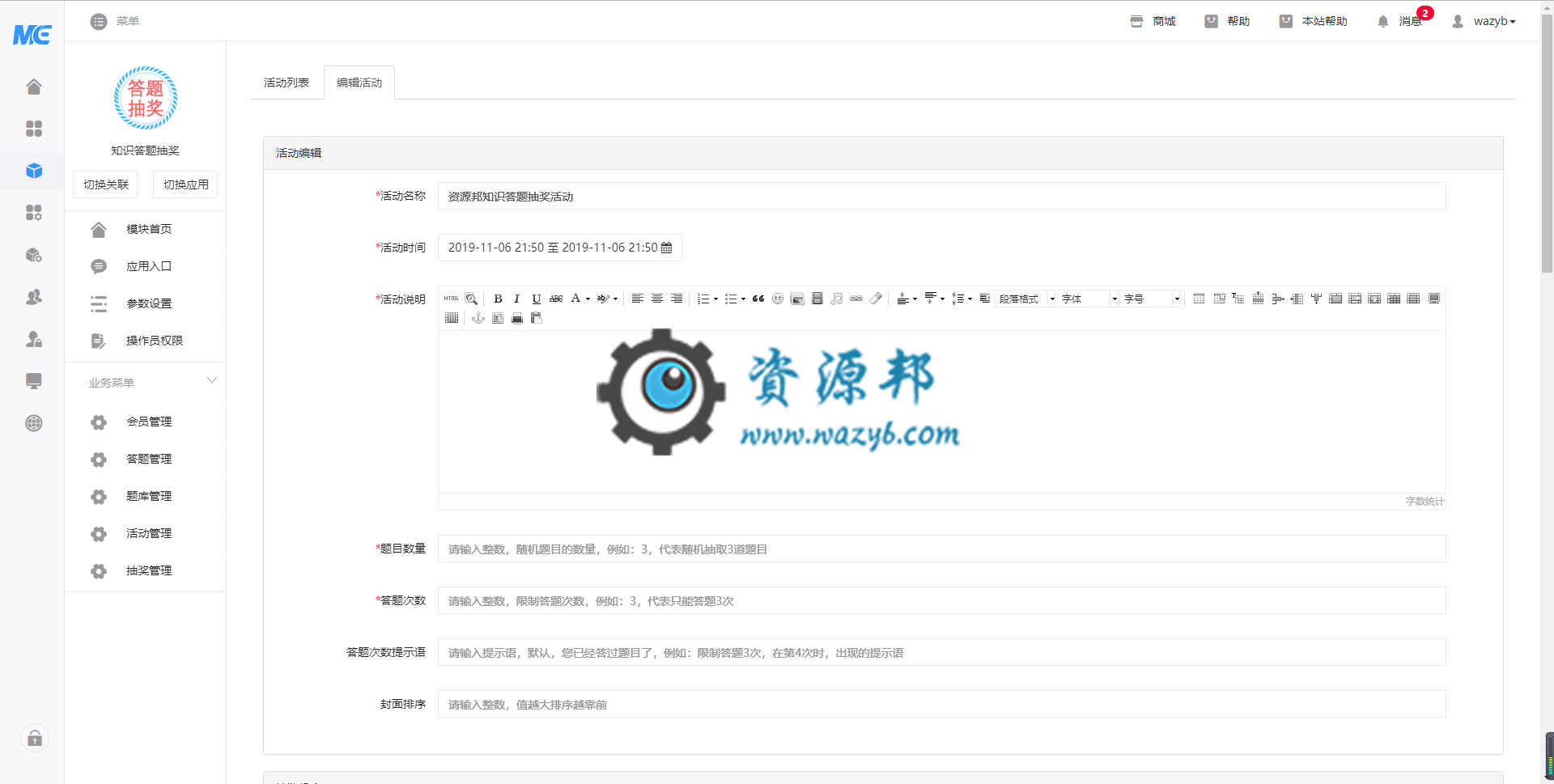Click the 题目数量 input field
The width and height of the screenshot is (1554, 784).
[x=941, y=549]
